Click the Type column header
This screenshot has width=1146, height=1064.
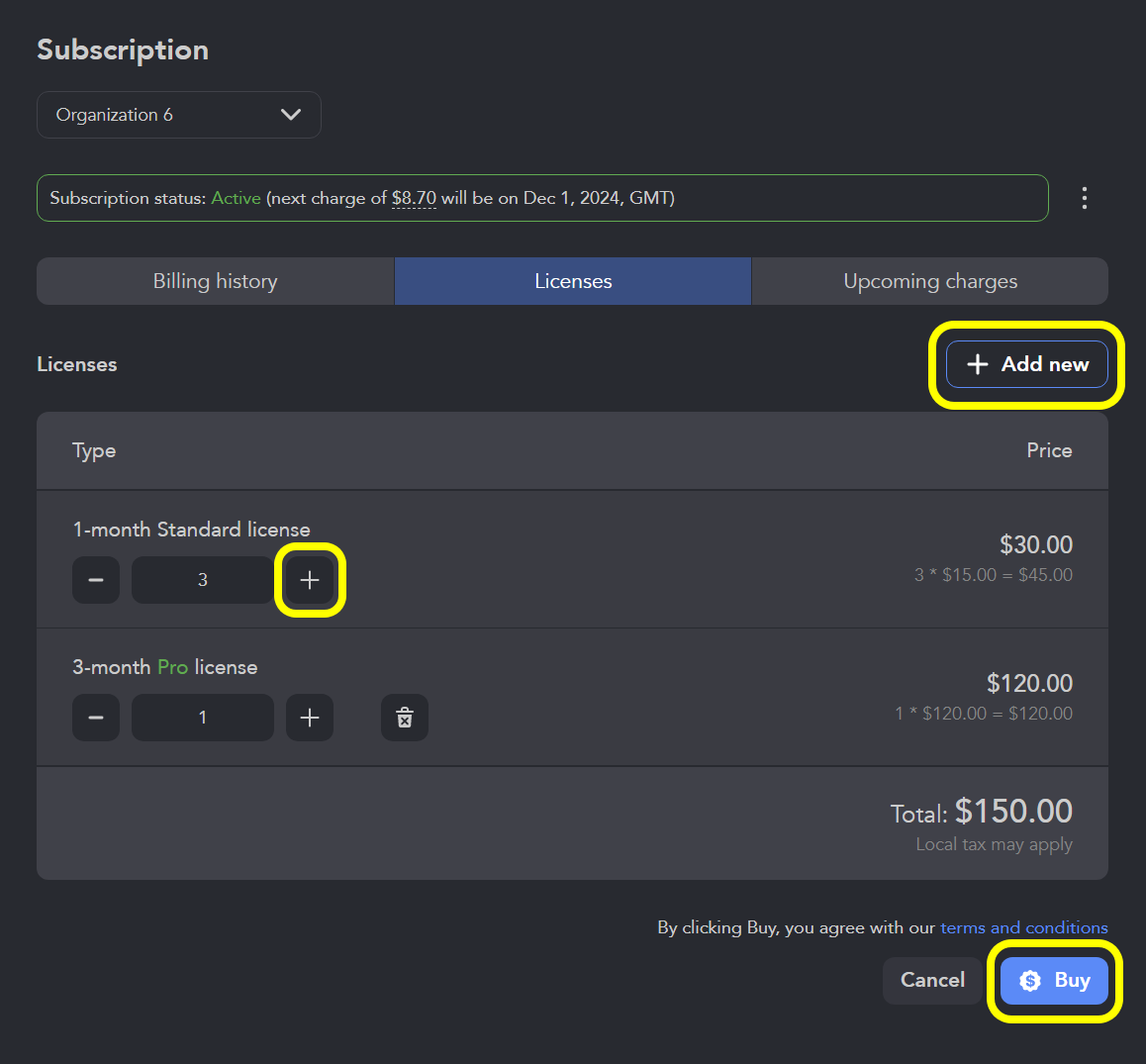pos(94,450)
